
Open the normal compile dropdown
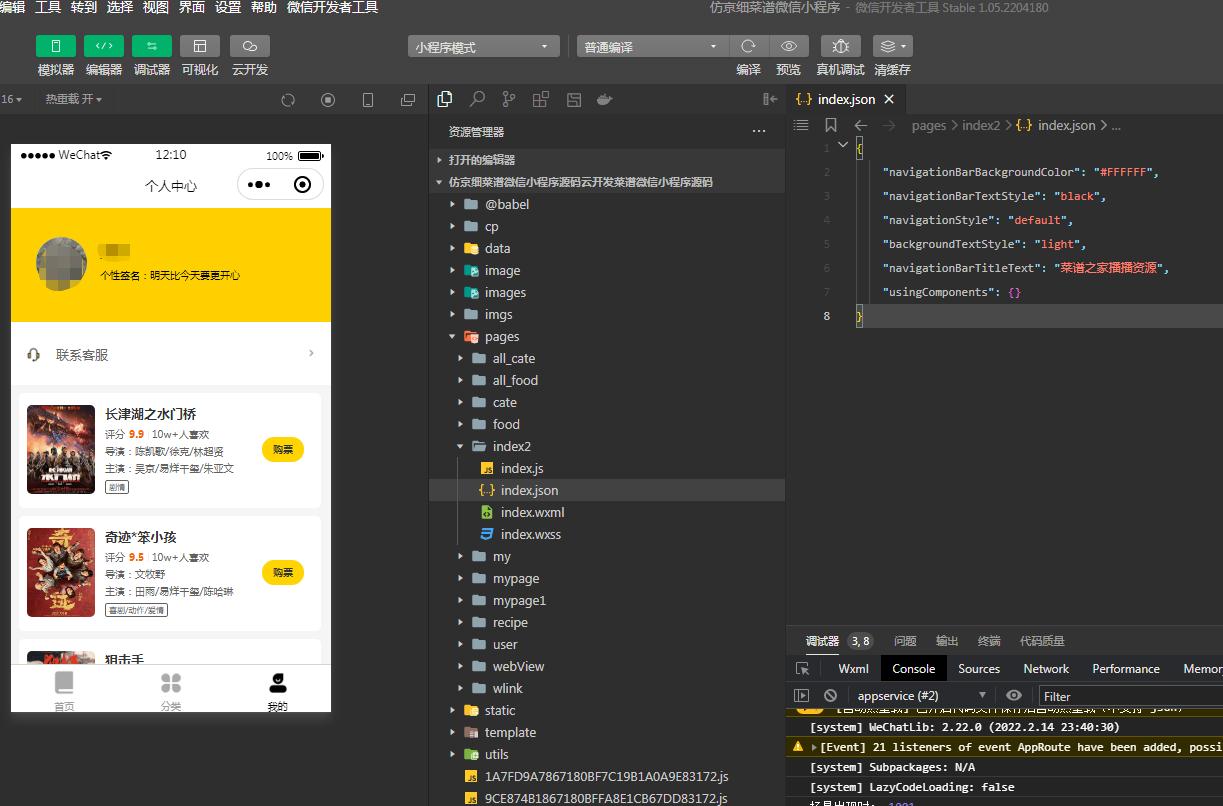[652, 47]
